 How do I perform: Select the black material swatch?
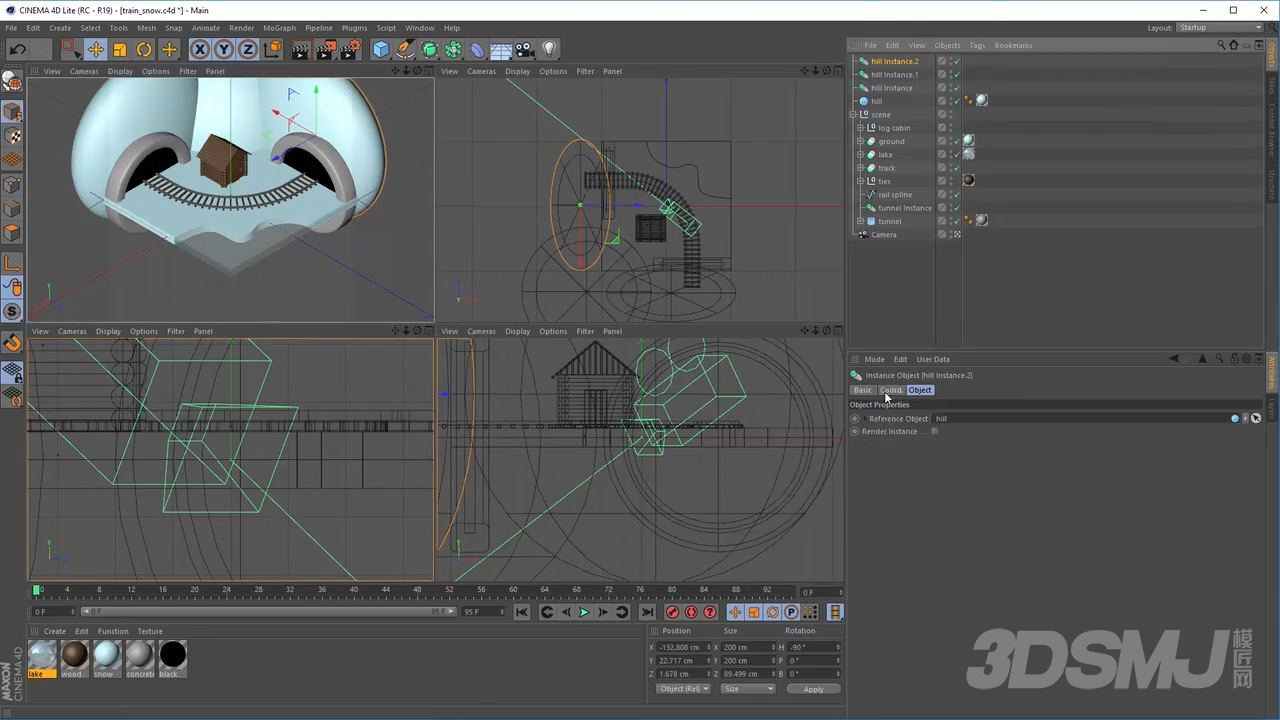(173, 655)
